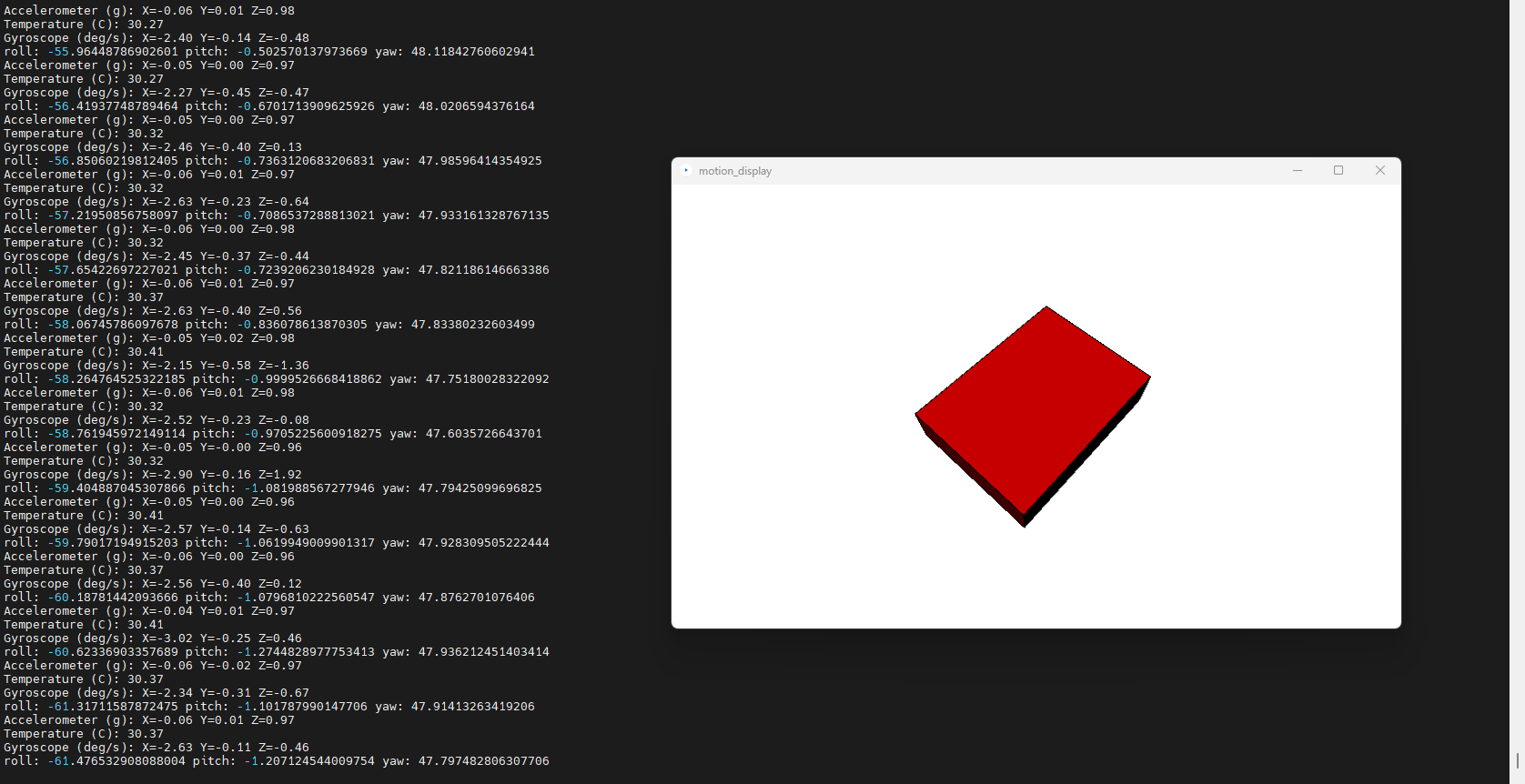Click the line 'roll: -58.264764525322185'

pos(277,379)
